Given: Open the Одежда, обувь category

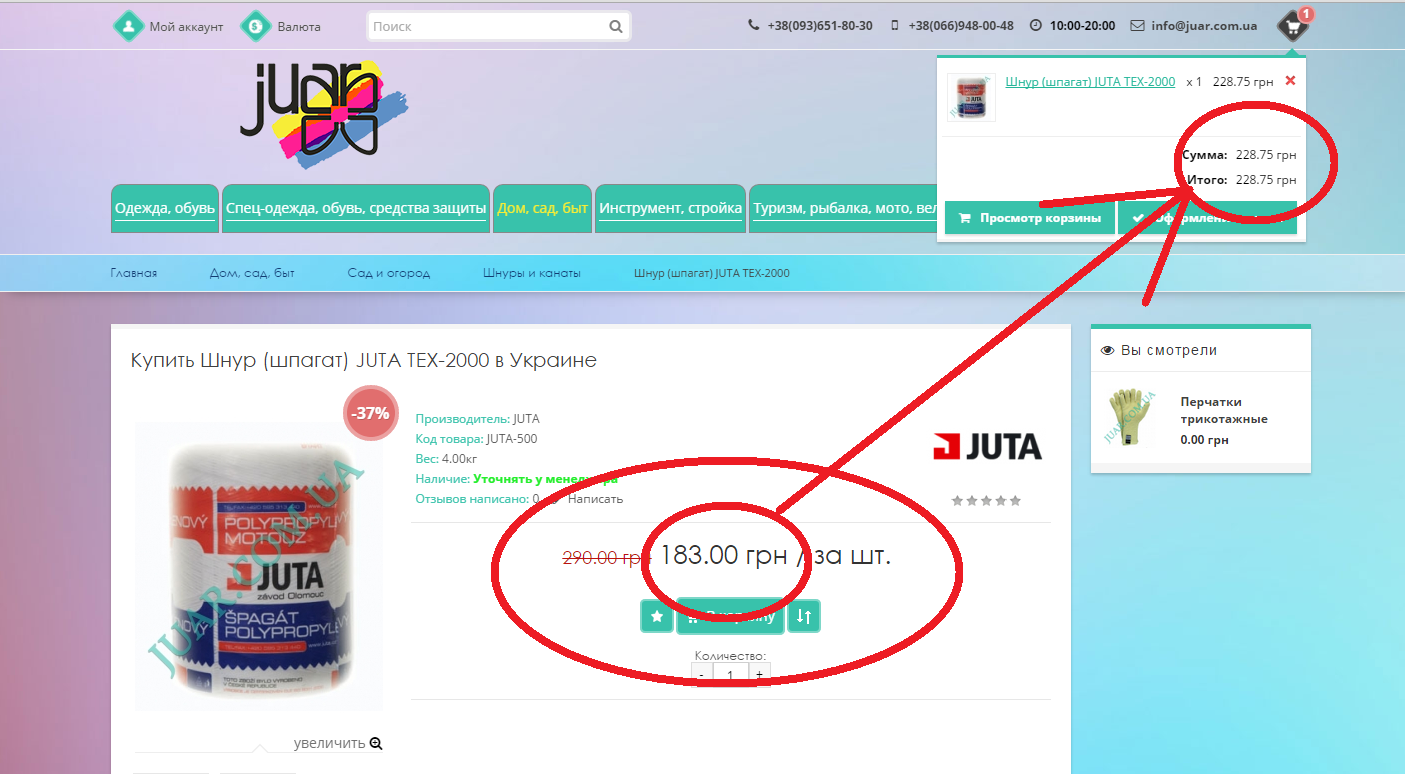Looking at the screenshot, I should (165, 209).
